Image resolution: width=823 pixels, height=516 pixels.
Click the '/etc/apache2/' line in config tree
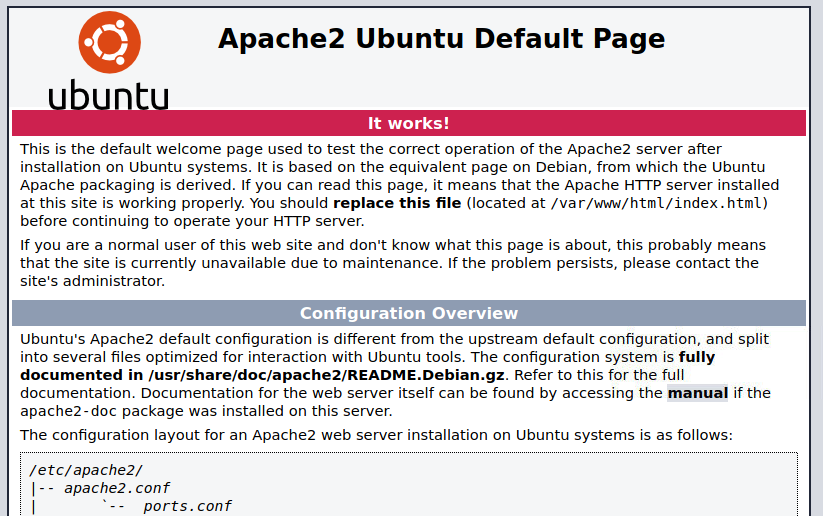86,470
